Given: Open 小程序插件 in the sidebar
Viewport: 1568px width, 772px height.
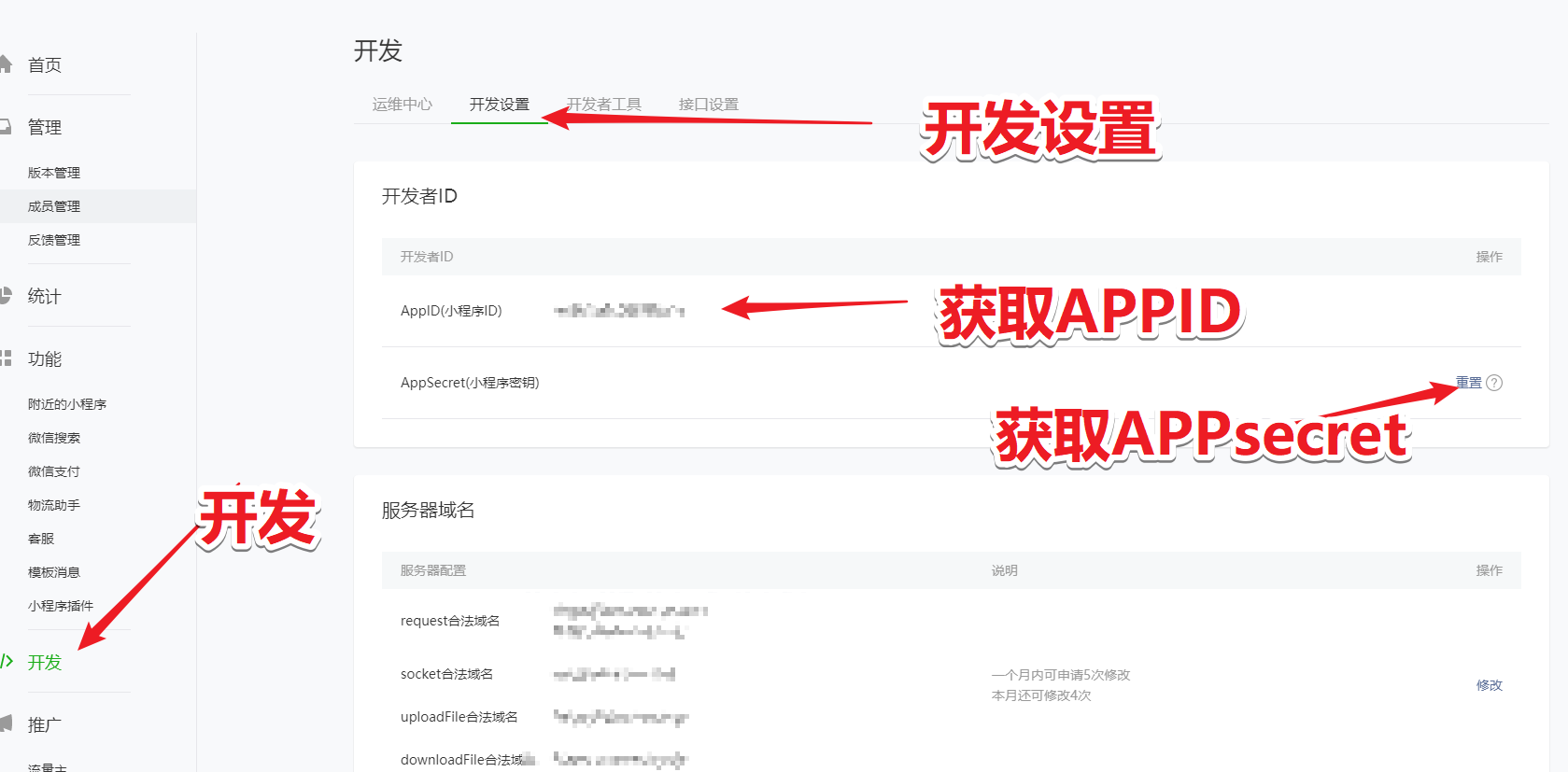Looking at the screenshot, I should tap(61, 606).
